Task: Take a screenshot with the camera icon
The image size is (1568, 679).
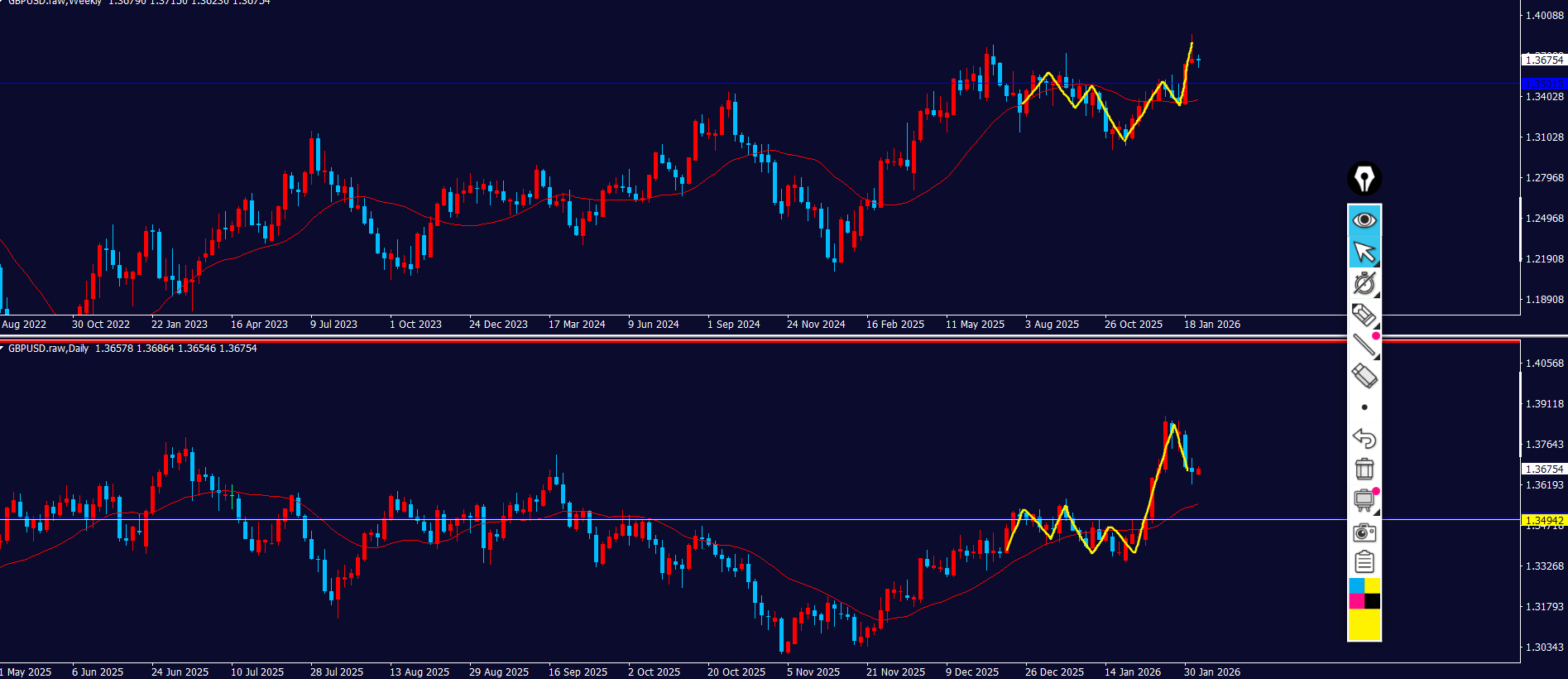Action: click(x=1364, y=532)
